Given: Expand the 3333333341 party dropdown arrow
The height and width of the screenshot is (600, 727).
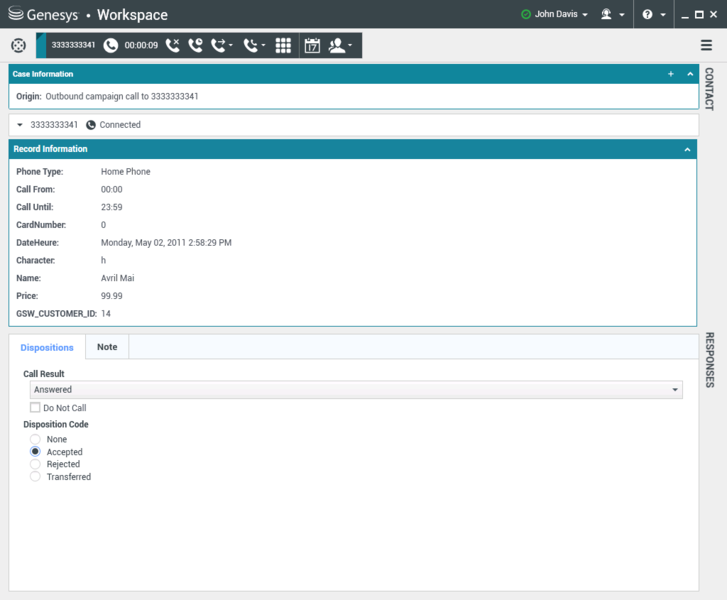Looking at the screenshot, I should click(19, 125).
